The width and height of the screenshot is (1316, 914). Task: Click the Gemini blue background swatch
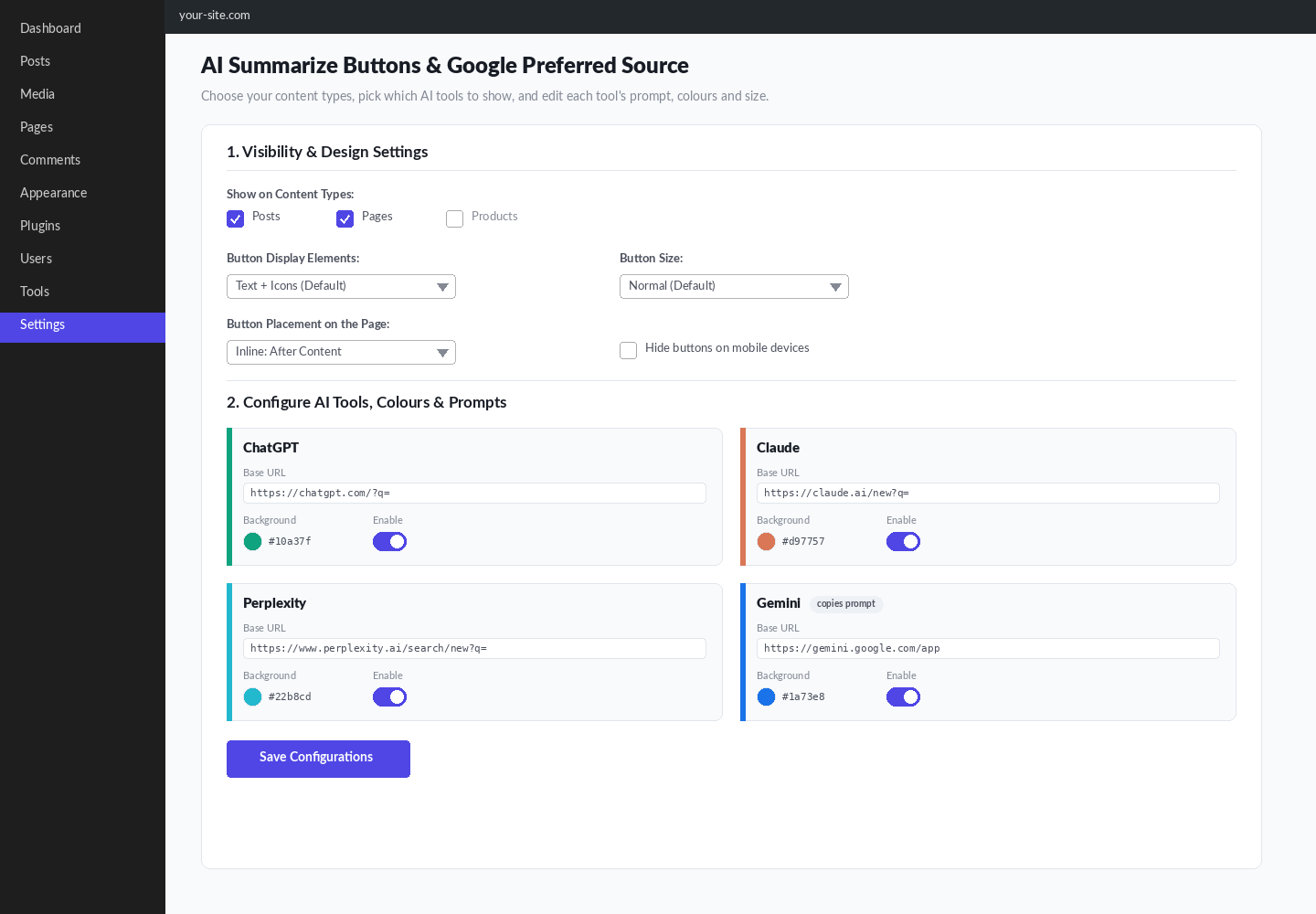coord(767,697)
